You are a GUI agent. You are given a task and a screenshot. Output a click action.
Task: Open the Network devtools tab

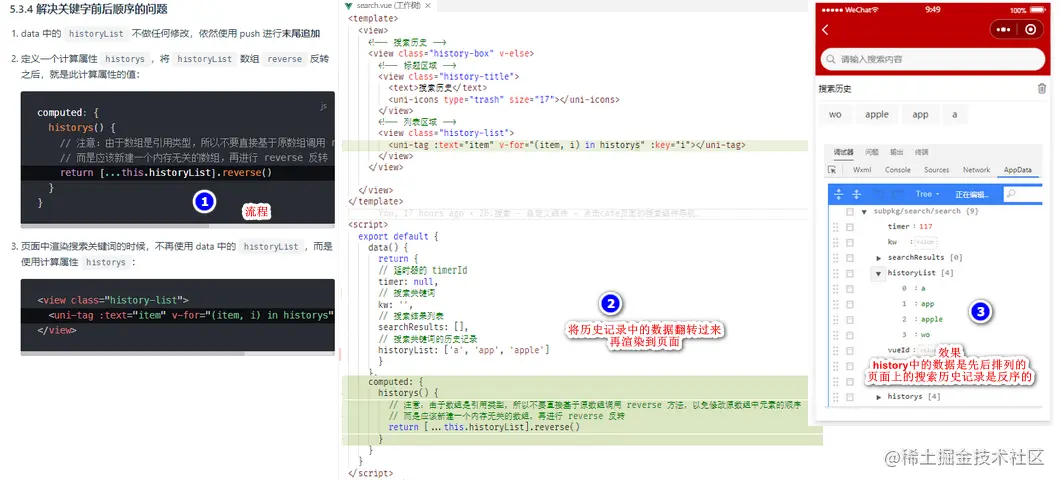[x=976, y=170]
